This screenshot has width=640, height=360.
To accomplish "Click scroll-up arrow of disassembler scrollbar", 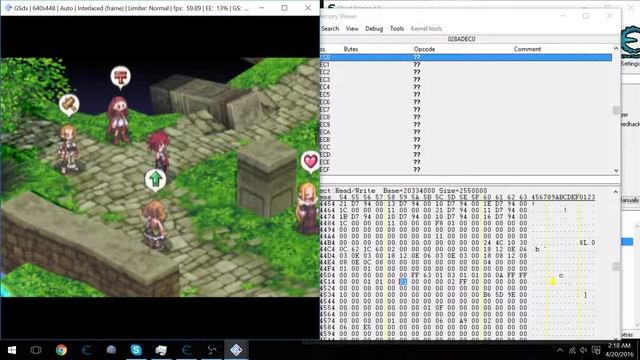I will pyautogui.click(x=616, y=49).
